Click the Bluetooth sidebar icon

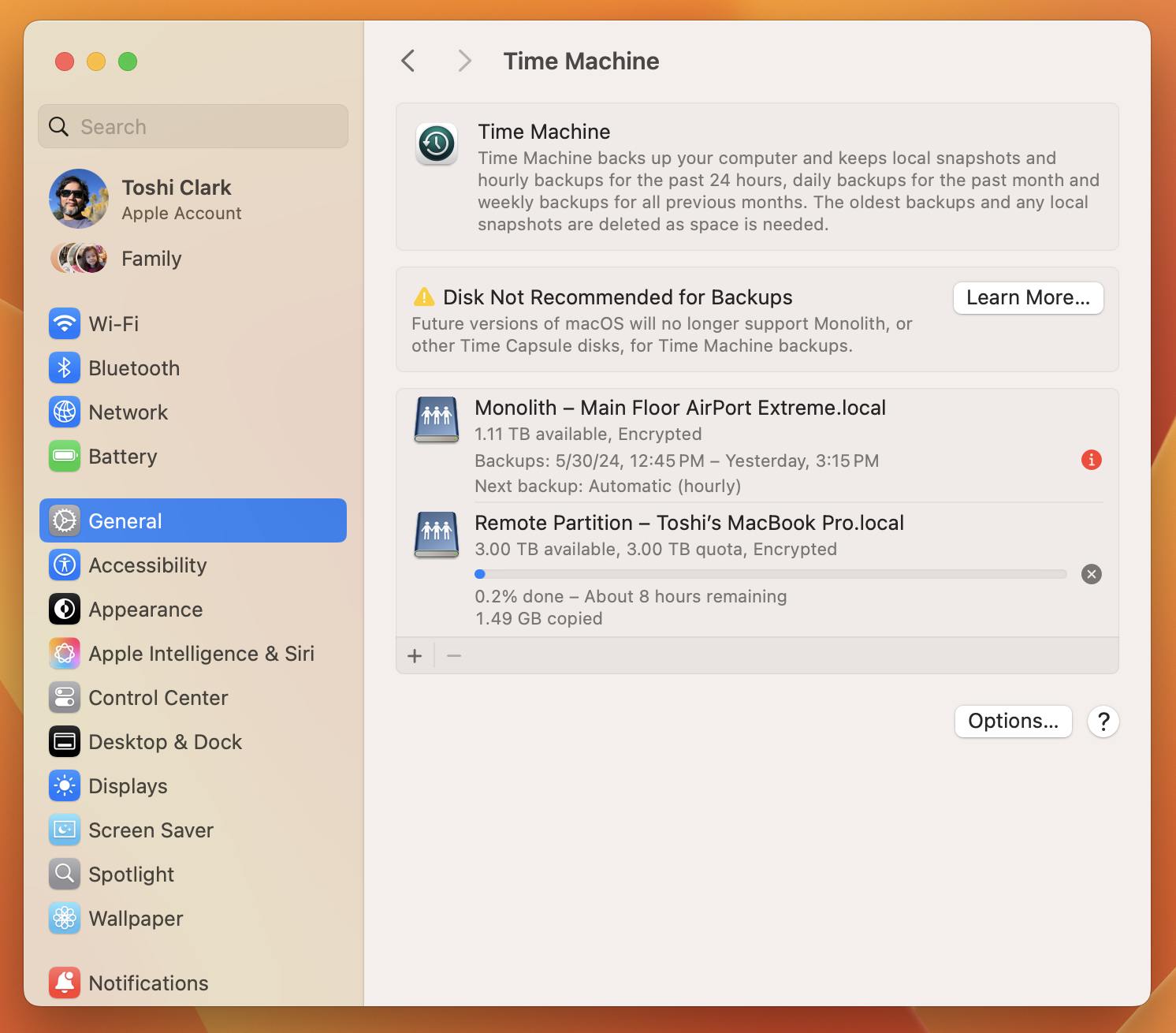coord(65,367)
